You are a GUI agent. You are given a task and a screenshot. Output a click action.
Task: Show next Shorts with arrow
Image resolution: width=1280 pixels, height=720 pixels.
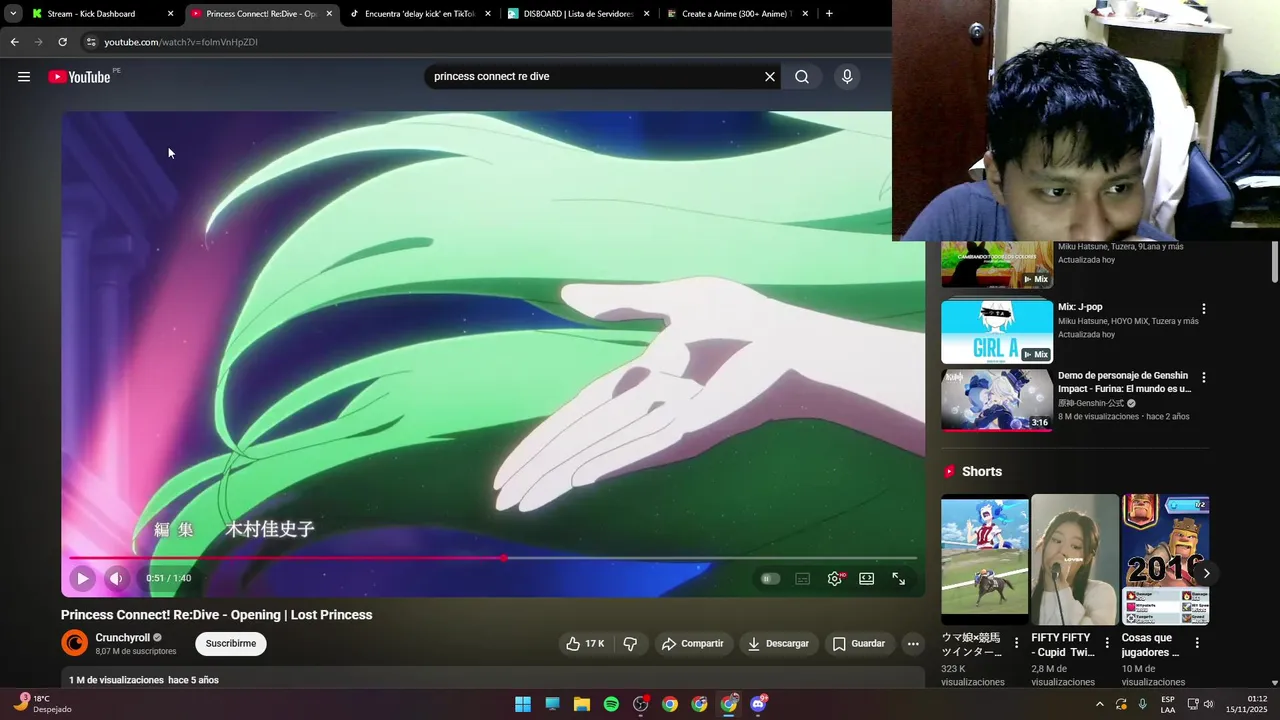point(1206,574)
